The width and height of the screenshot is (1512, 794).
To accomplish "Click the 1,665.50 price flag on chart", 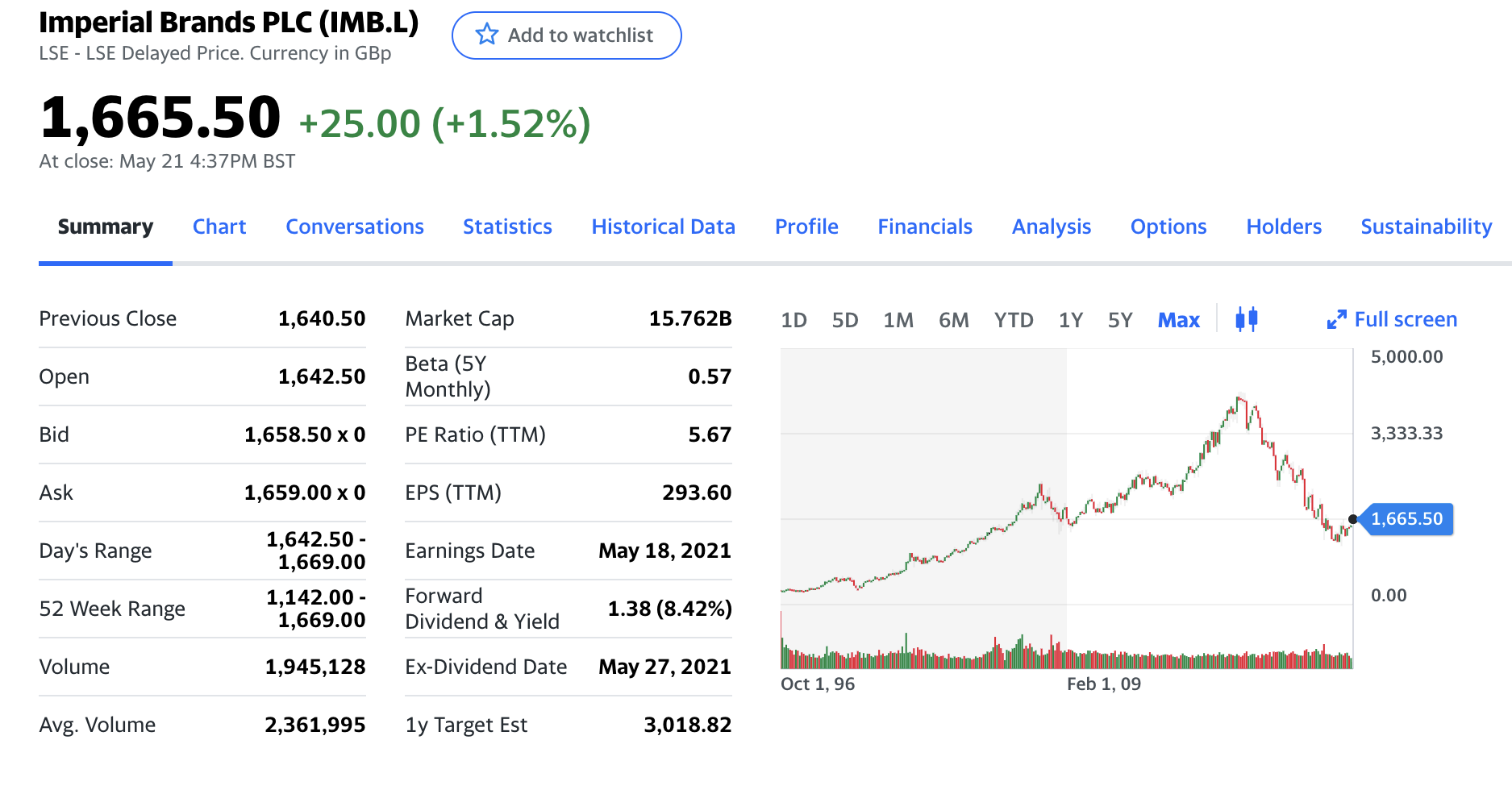I will (x=1406, y=519).
